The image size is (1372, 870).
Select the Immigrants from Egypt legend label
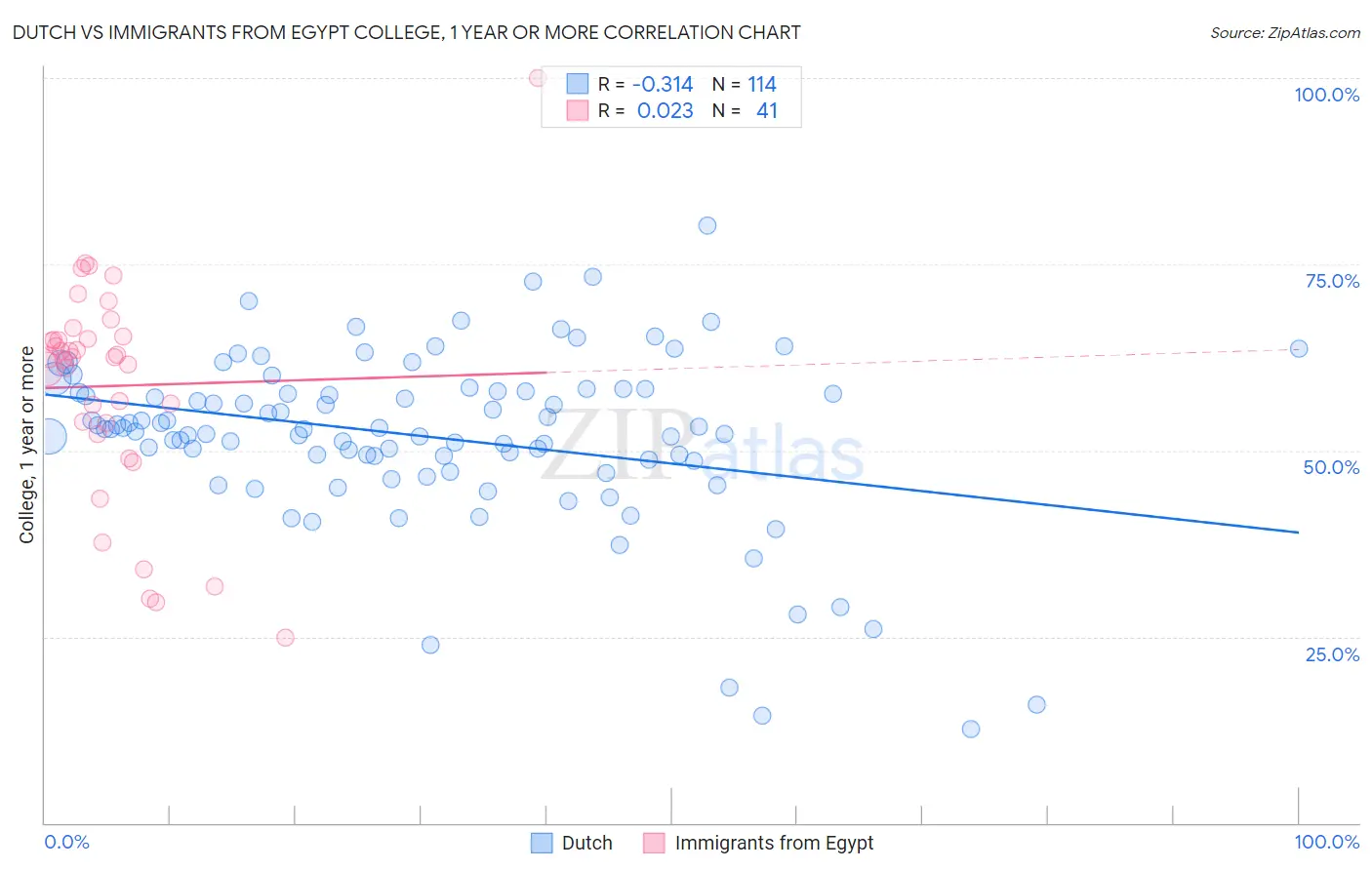click(774, 843)
